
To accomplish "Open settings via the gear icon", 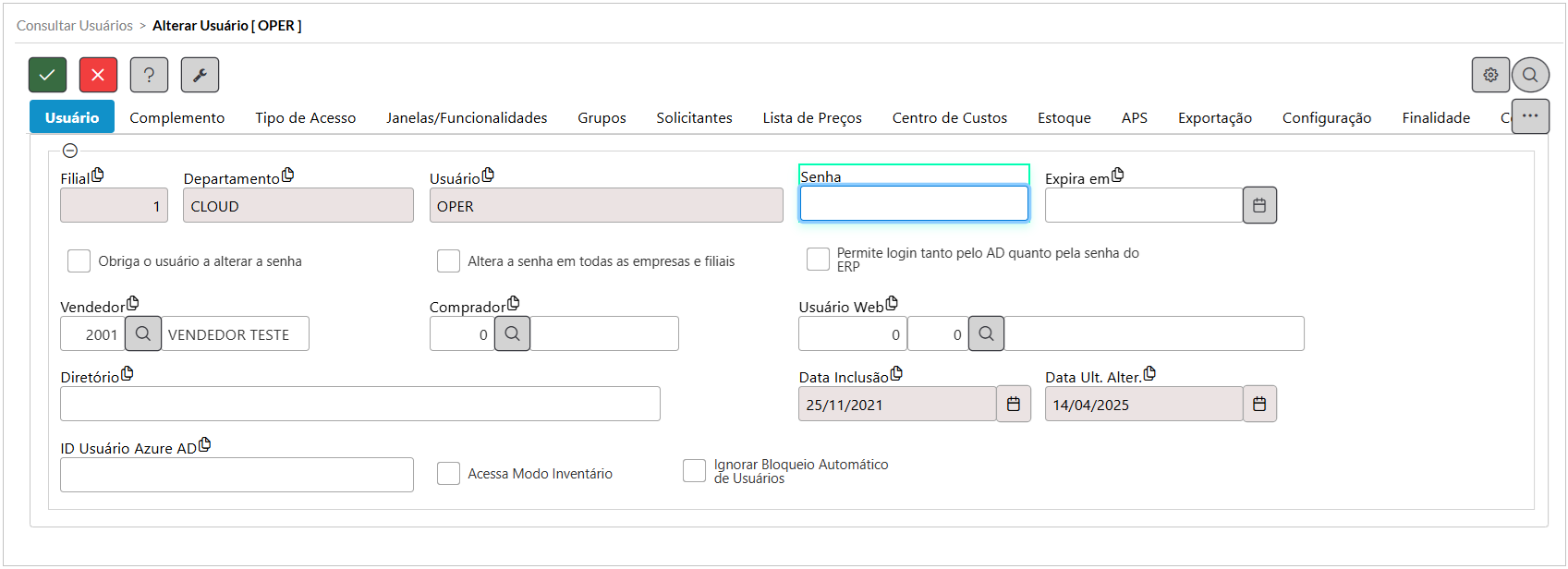I will coord(1490,75).
